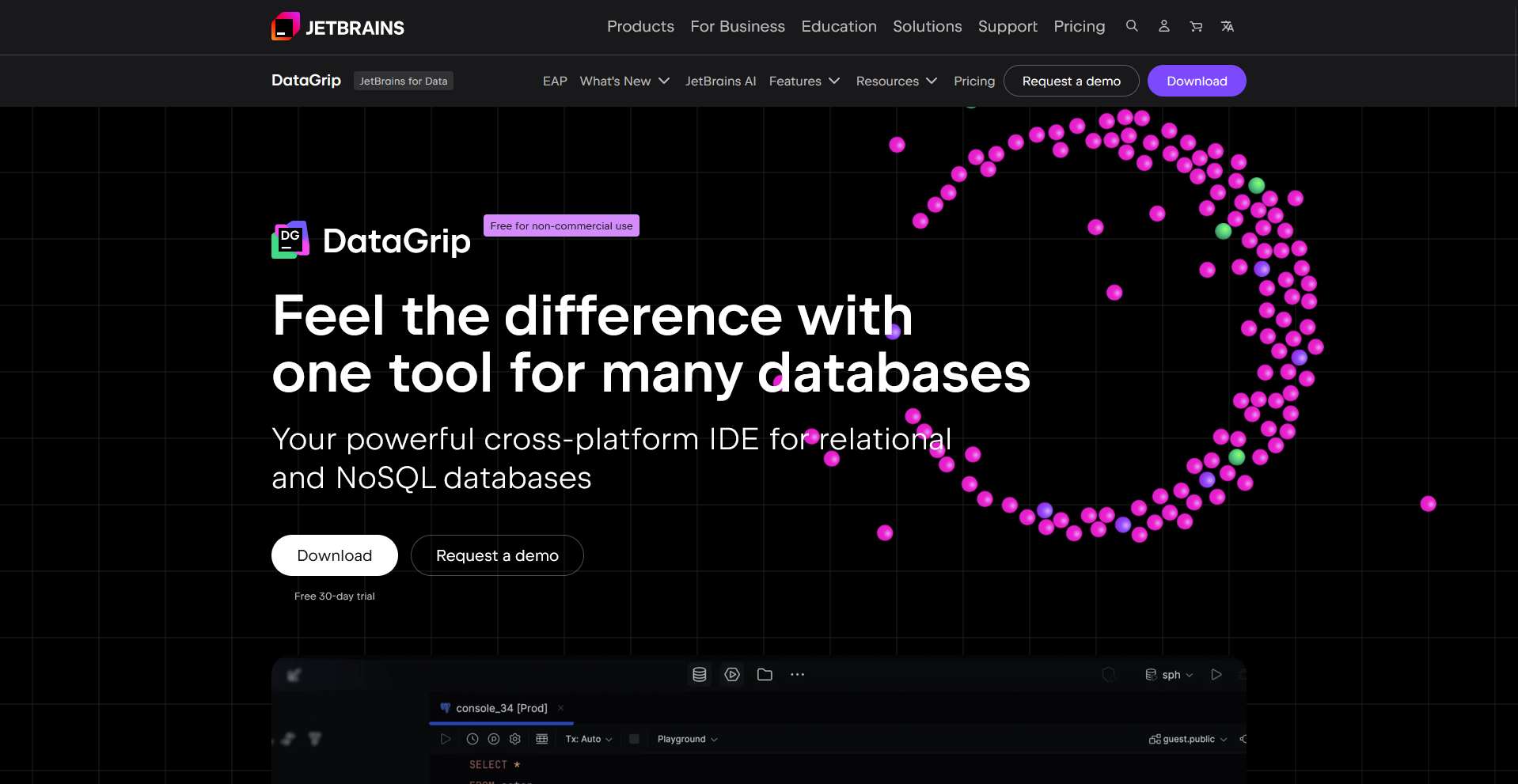The image size is (1518, 784).
Task: Open the Products menu
Action: tap(640, 26)
